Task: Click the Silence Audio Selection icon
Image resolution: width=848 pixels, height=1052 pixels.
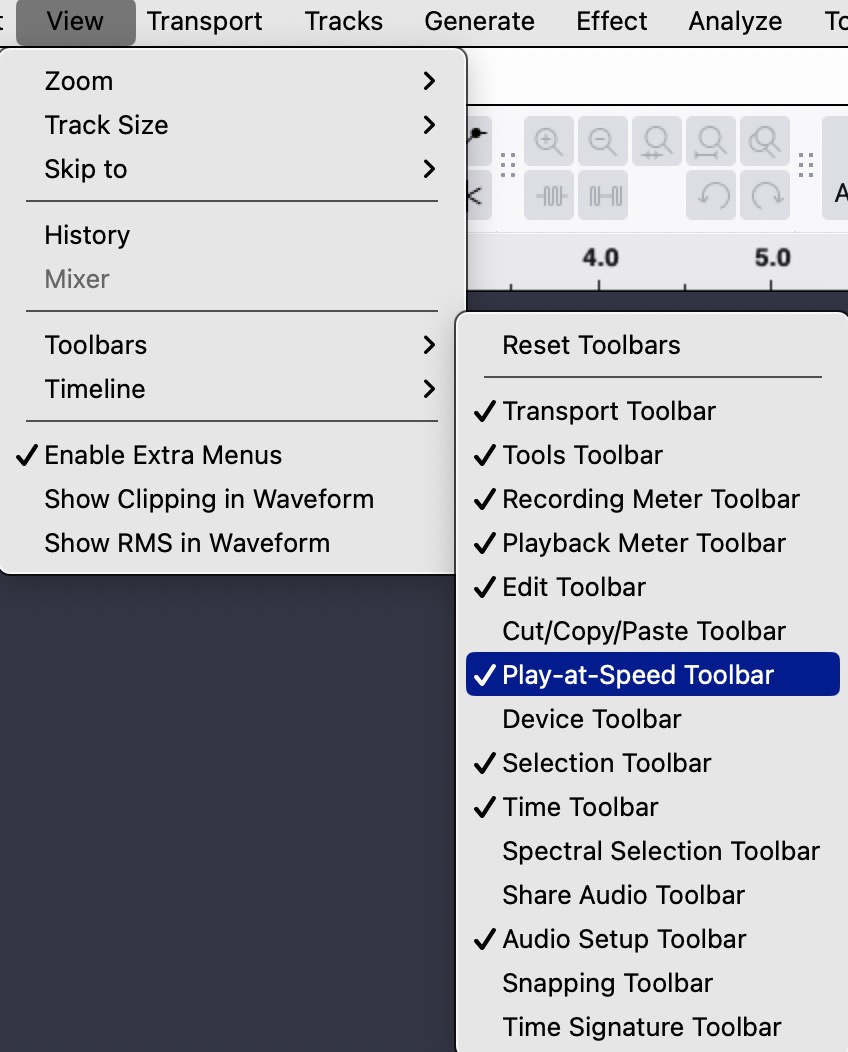Action: click(x=602, y=196)
